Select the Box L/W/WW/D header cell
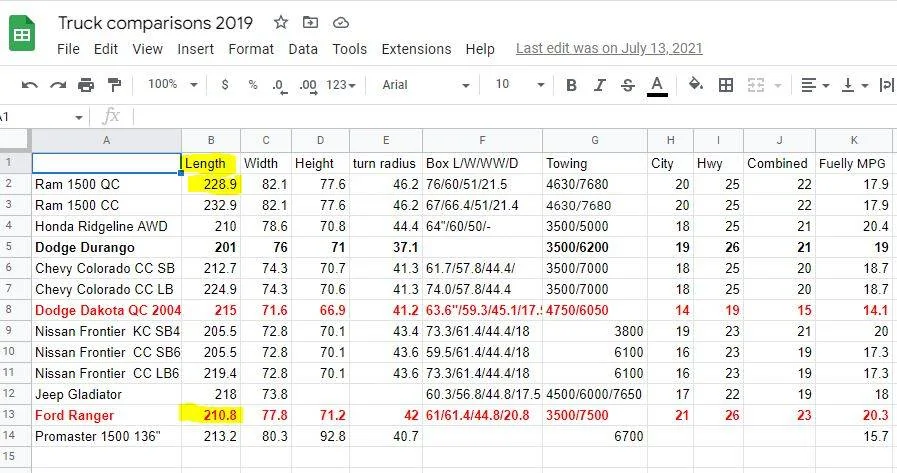This screenshot has width=897, height=473. pyautogui.click(x=482, y=163)
